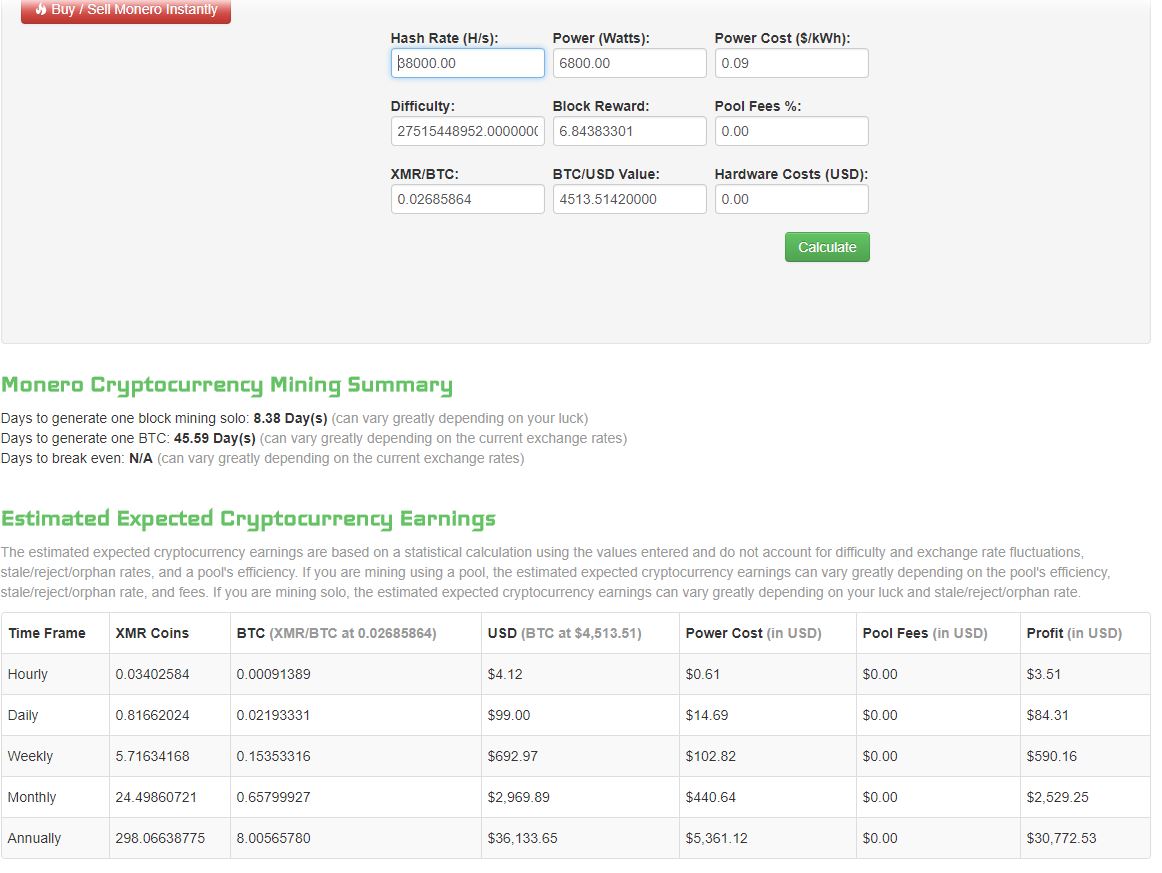This screenshot has width=1162, height=873.
Task: Click the BTC column header
Action: (336, 633)
